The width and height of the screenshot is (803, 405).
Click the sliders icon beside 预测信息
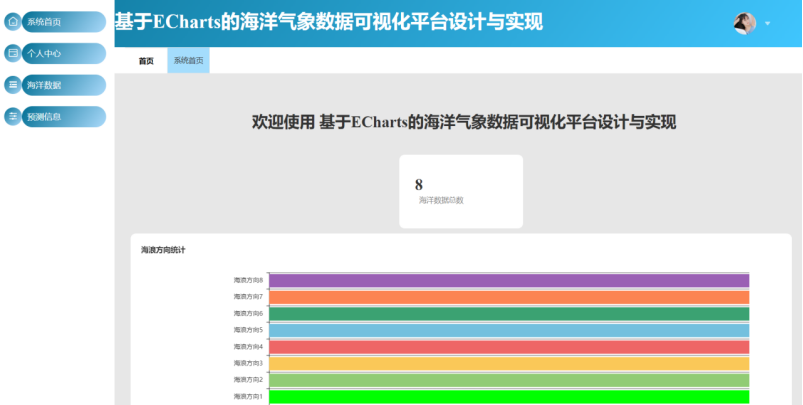point(13,117)
